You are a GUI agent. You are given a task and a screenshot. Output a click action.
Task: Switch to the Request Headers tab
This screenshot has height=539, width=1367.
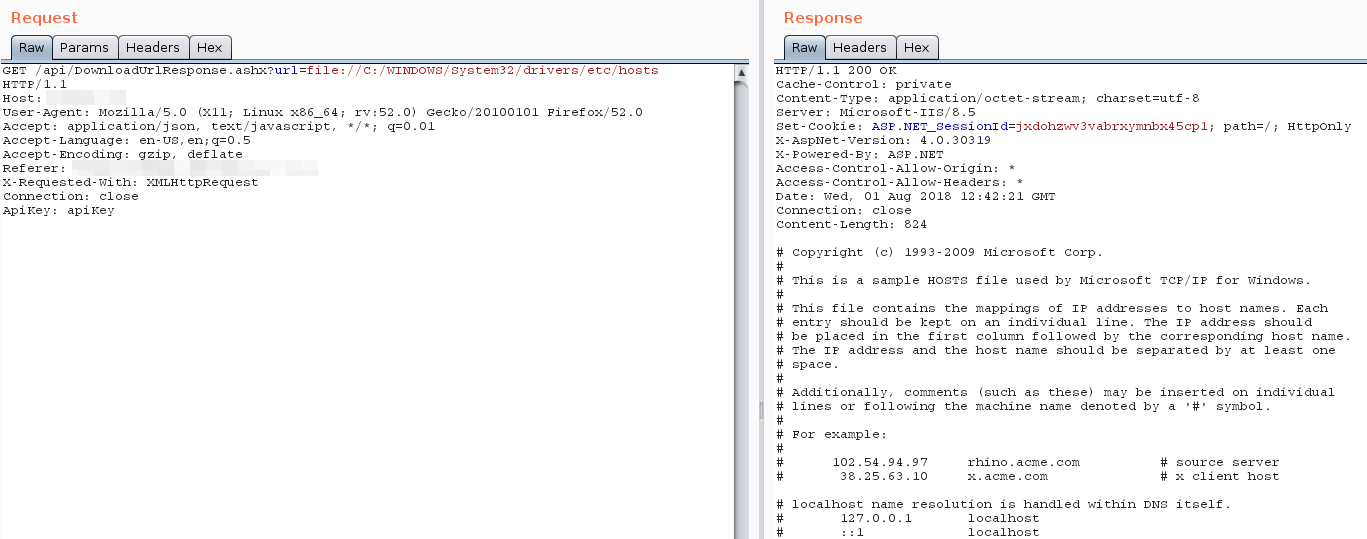pos(153,47)
